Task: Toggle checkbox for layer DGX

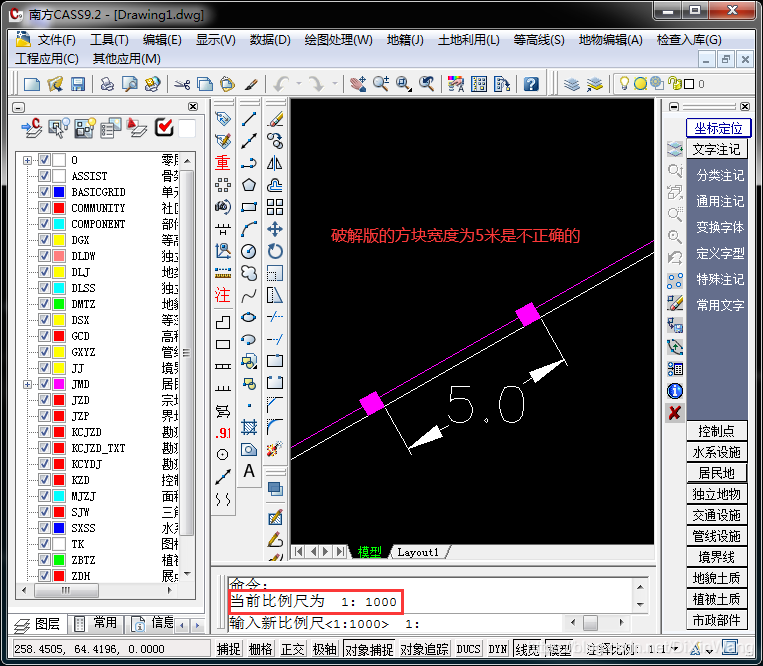Action: click(x=44, y=240)
